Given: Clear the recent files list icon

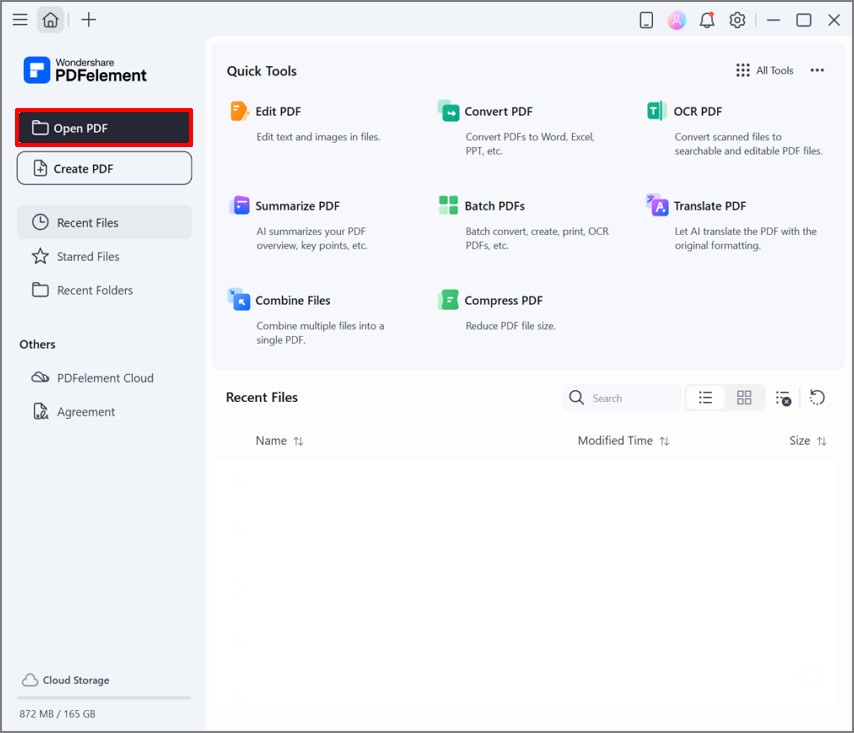Looking at the screenshot, I should coord(783,398).
